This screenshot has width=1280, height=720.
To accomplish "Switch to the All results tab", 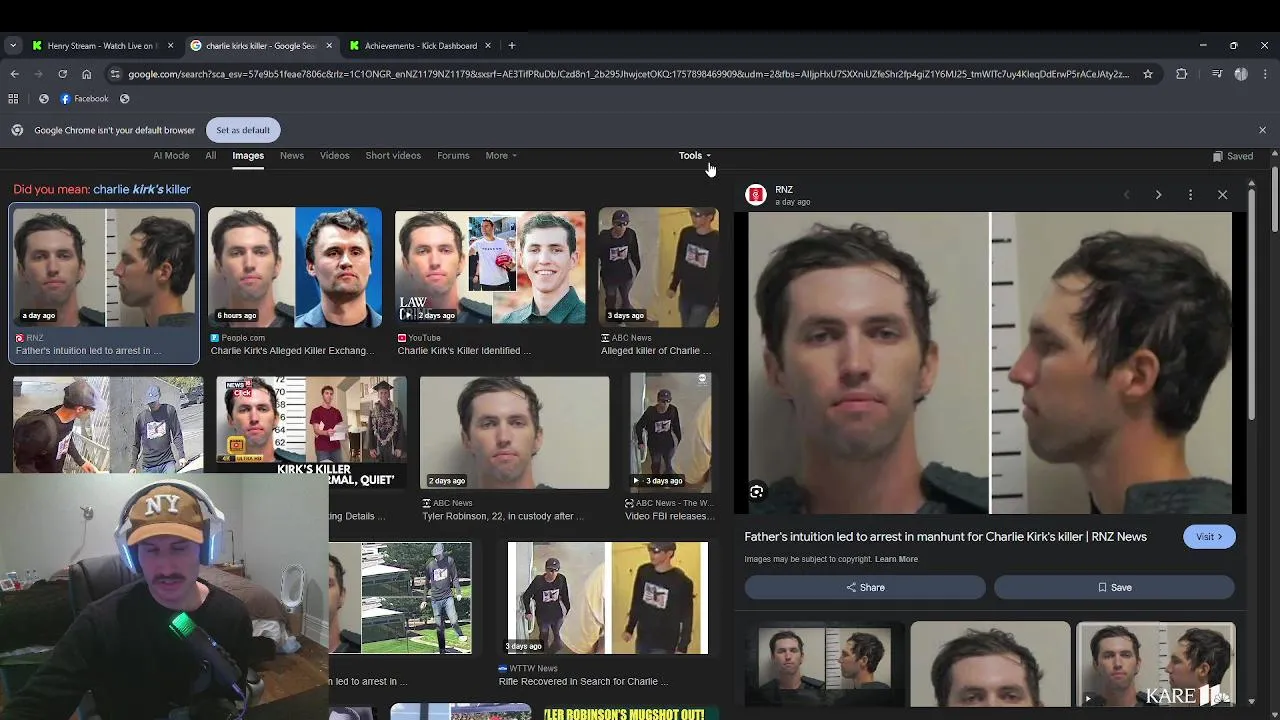I will tap(210, 155).
